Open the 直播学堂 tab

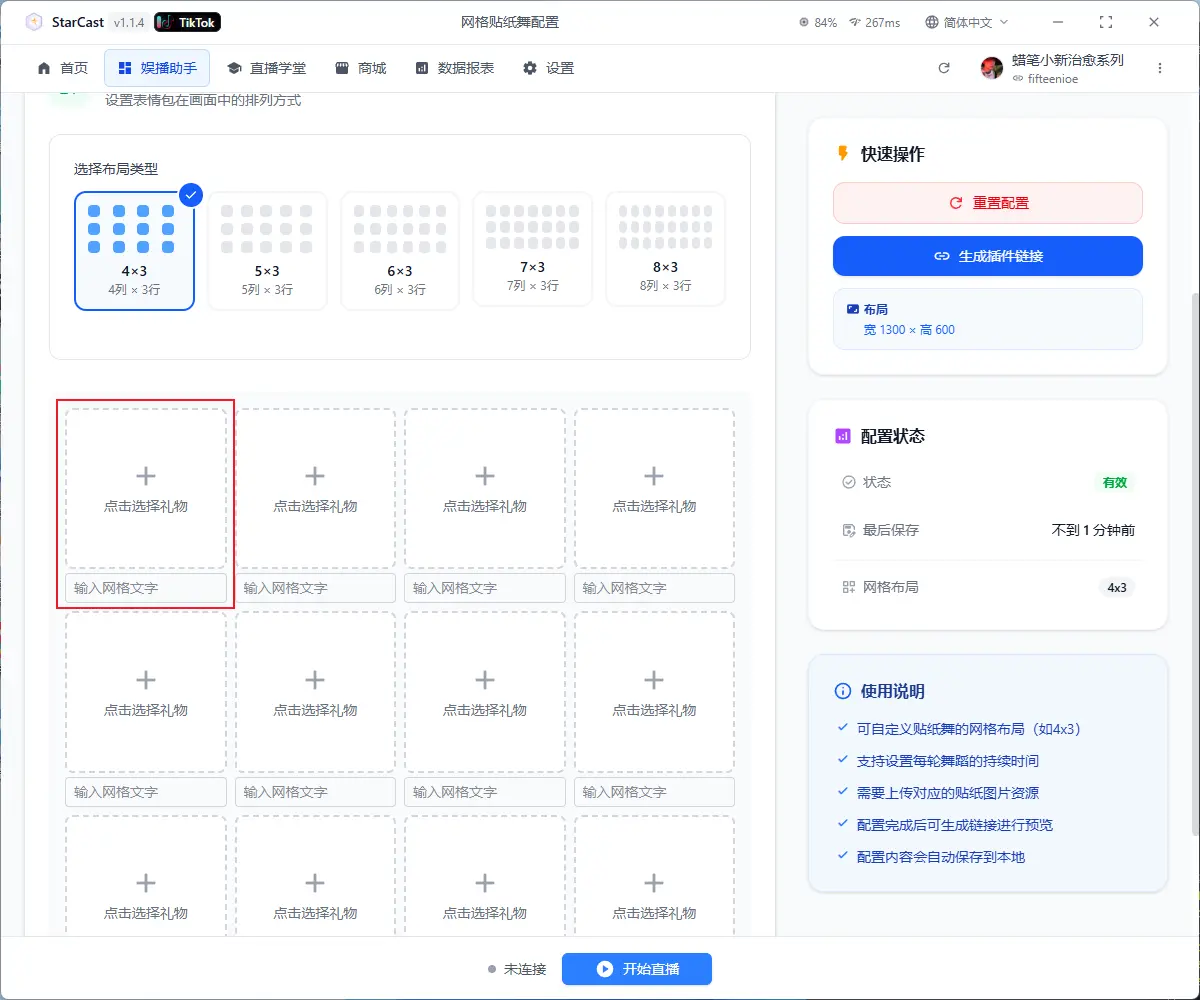tap(266, 68)
